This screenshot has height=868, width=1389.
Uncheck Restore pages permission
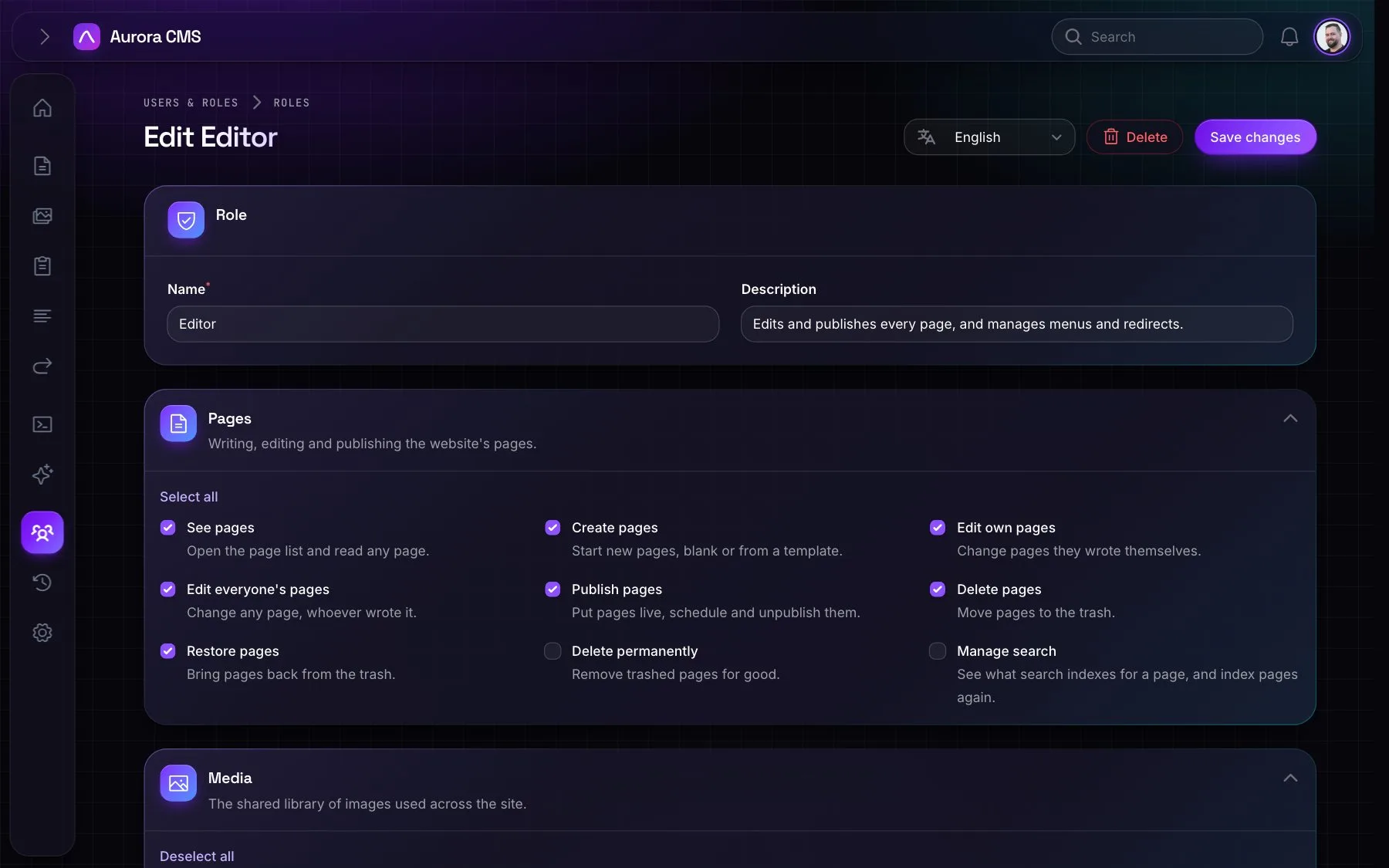pos(167,651)
